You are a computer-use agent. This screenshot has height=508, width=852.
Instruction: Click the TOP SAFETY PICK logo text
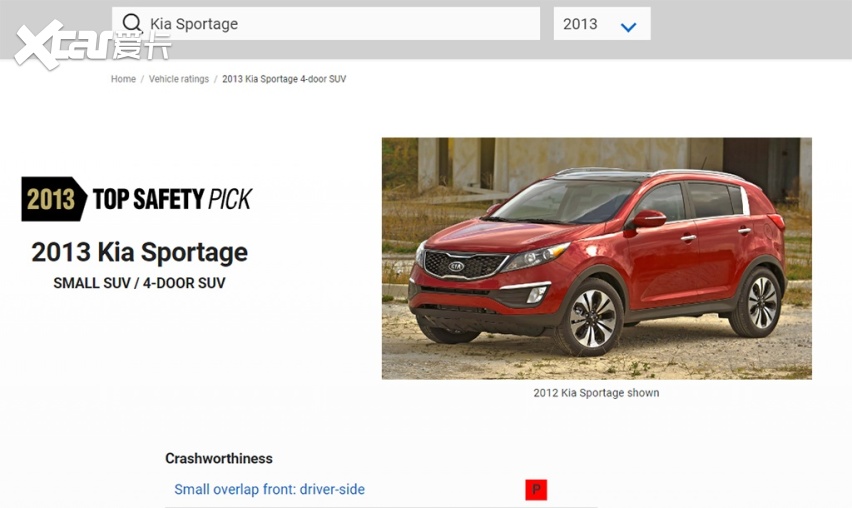point(172,199)
